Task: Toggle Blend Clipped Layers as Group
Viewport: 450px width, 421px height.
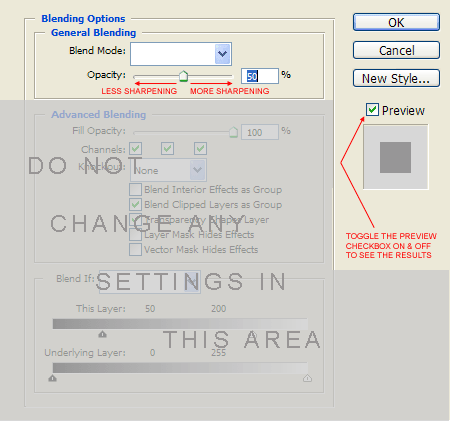Action: [x=135, y=204]
